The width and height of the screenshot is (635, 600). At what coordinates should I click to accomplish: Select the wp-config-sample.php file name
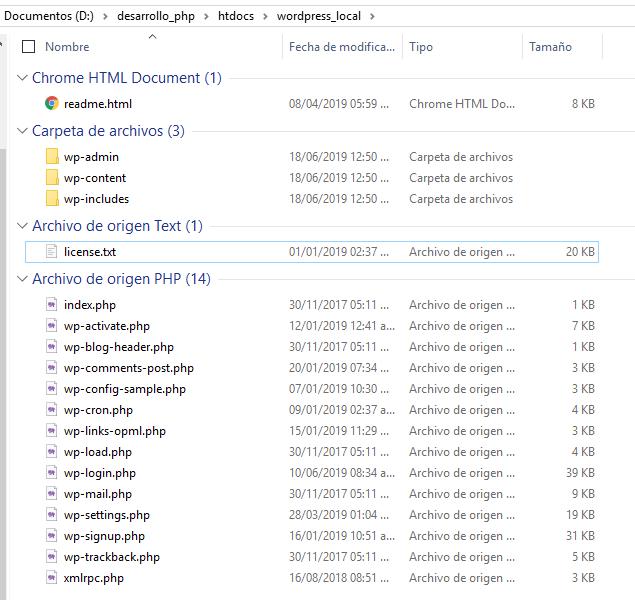(x=125, y=389)
